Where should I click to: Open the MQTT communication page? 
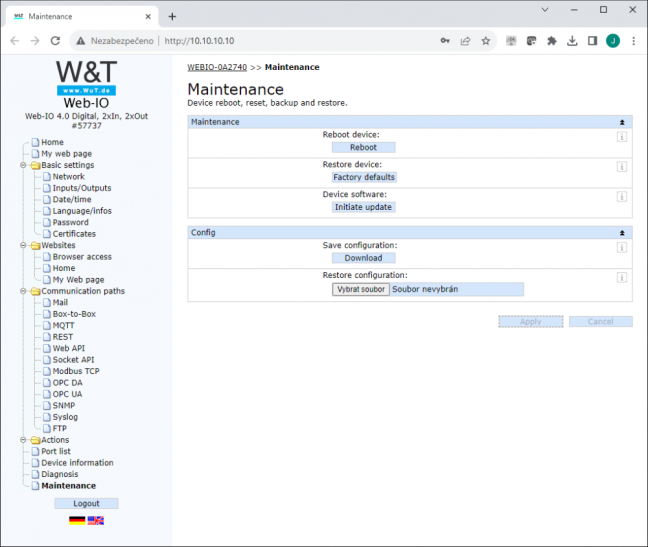click(63, 325)
